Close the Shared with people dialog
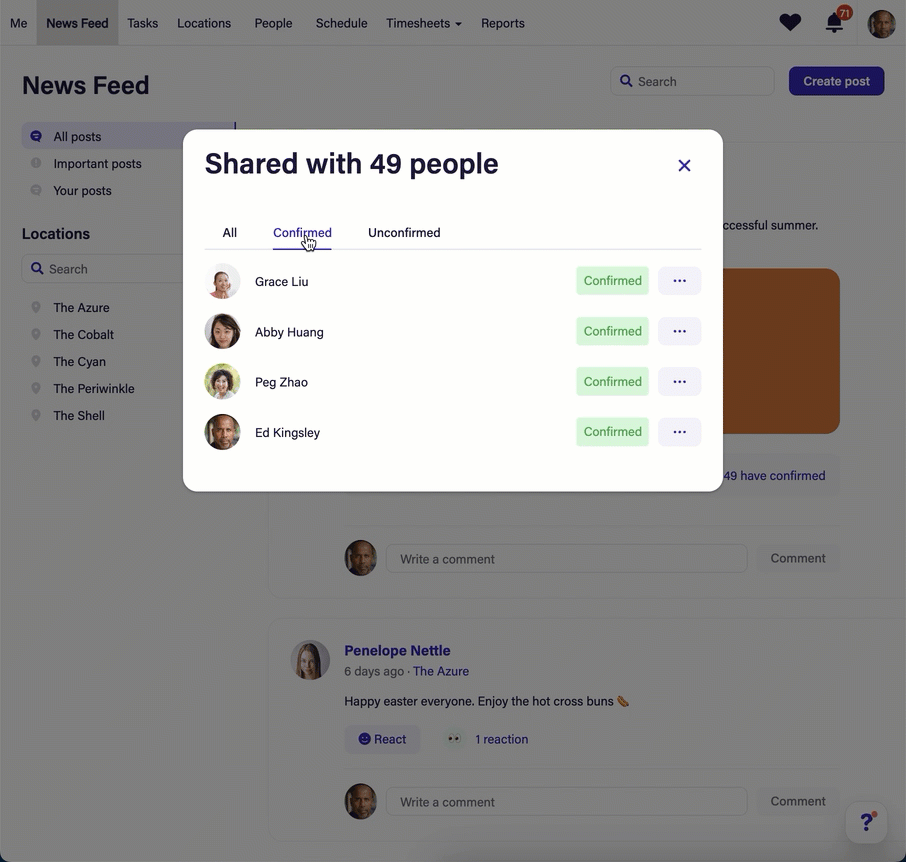 coord(684,166)
